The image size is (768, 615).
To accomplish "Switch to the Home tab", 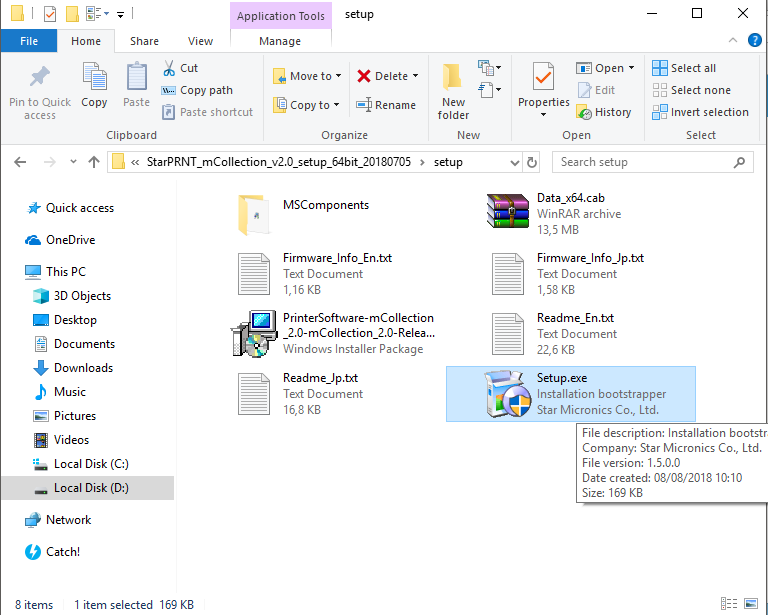I will [x=86, y=41].
